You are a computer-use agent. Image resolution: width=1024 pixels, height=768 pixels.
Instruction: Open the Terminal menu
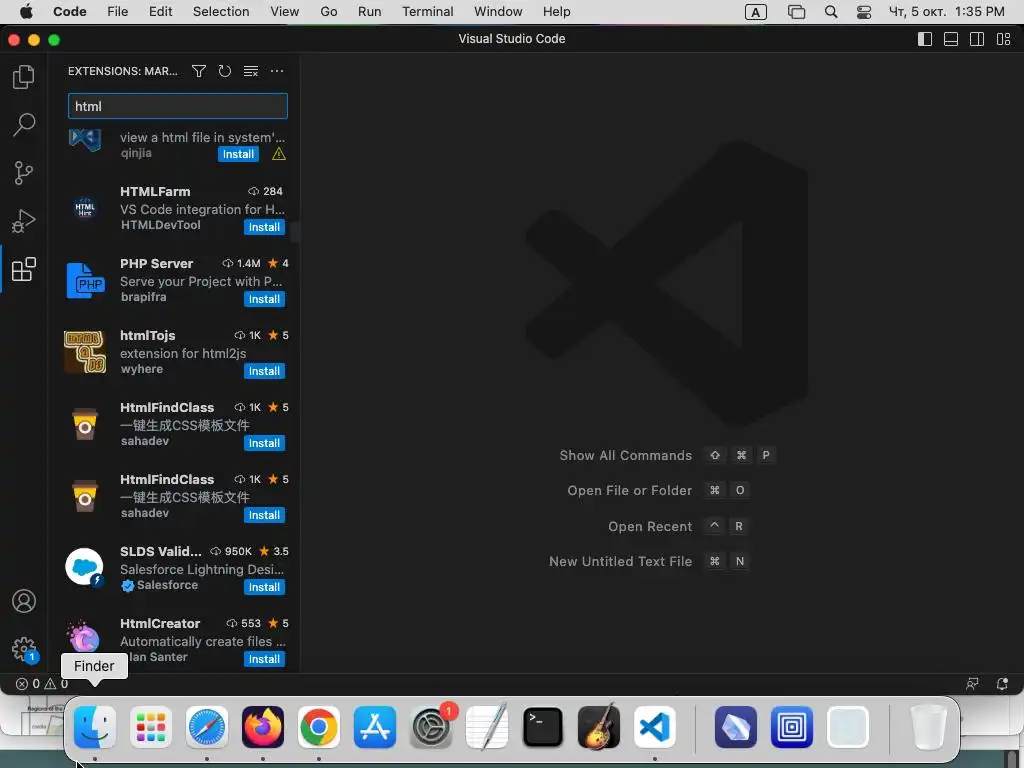click(x=428, y=12)
